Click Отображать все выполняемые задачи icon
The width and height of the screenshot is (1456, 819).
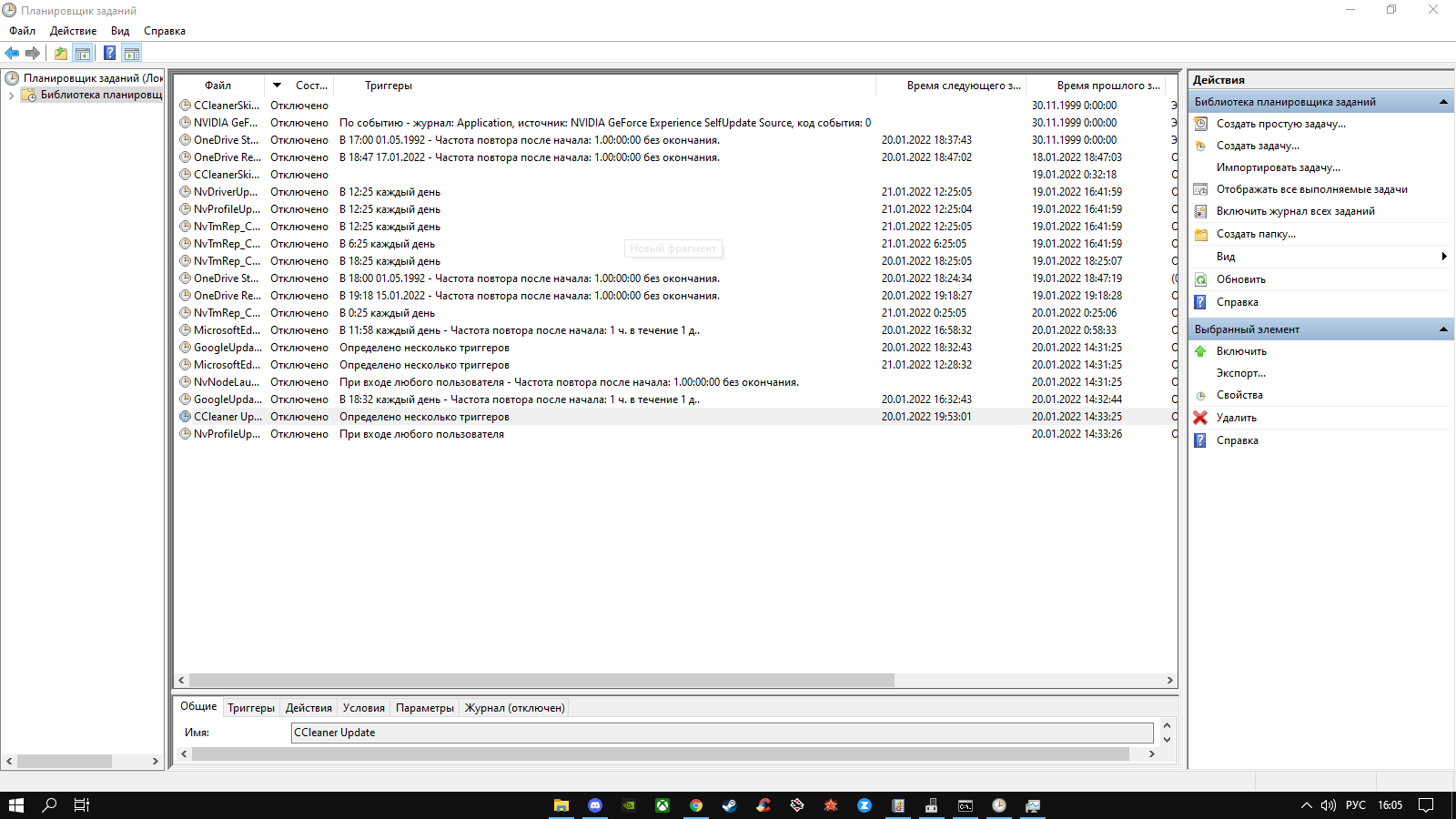coord(1200,189)
